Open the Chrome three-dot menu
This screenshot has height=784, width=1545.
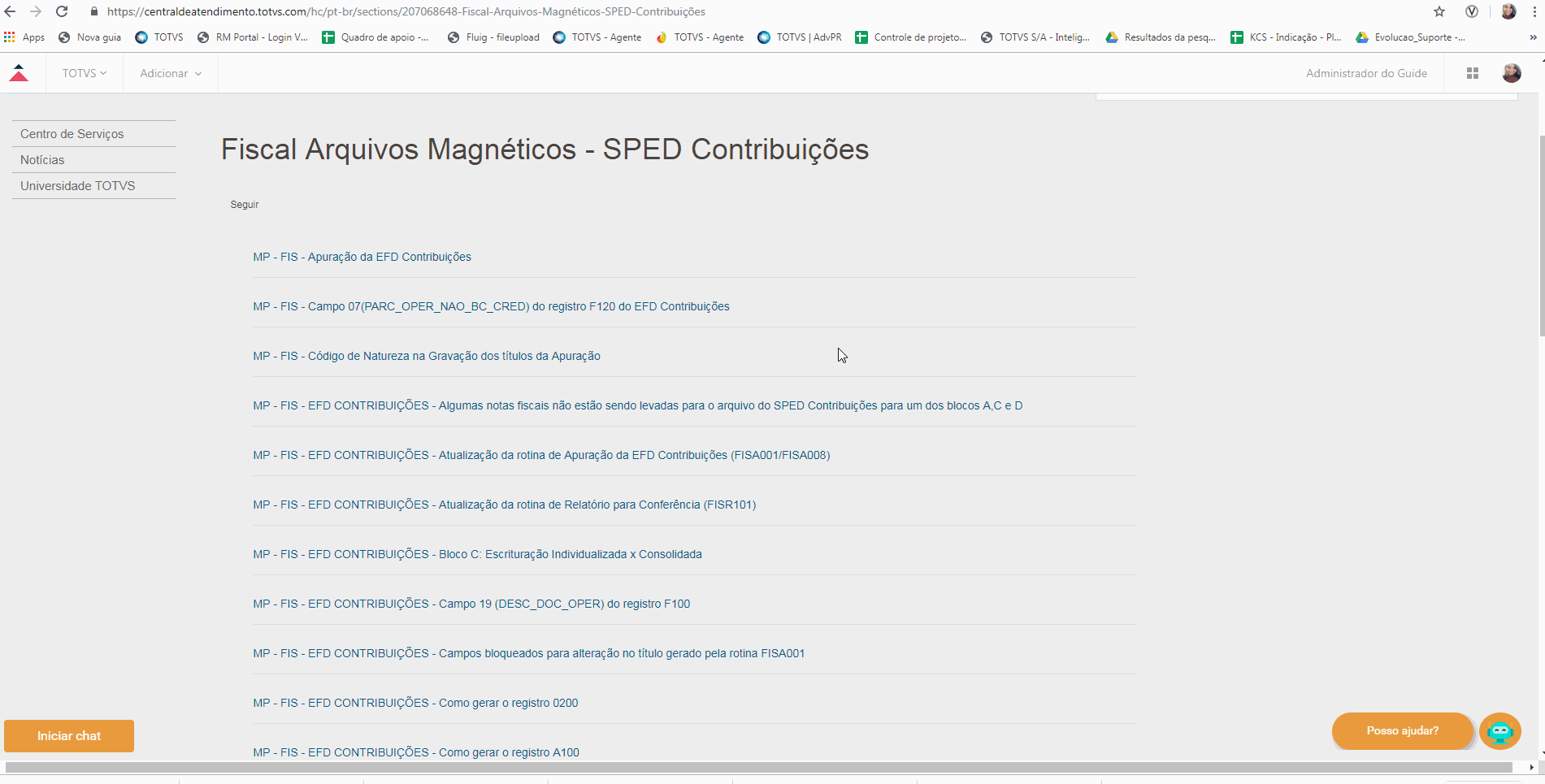click(1534, 11)
